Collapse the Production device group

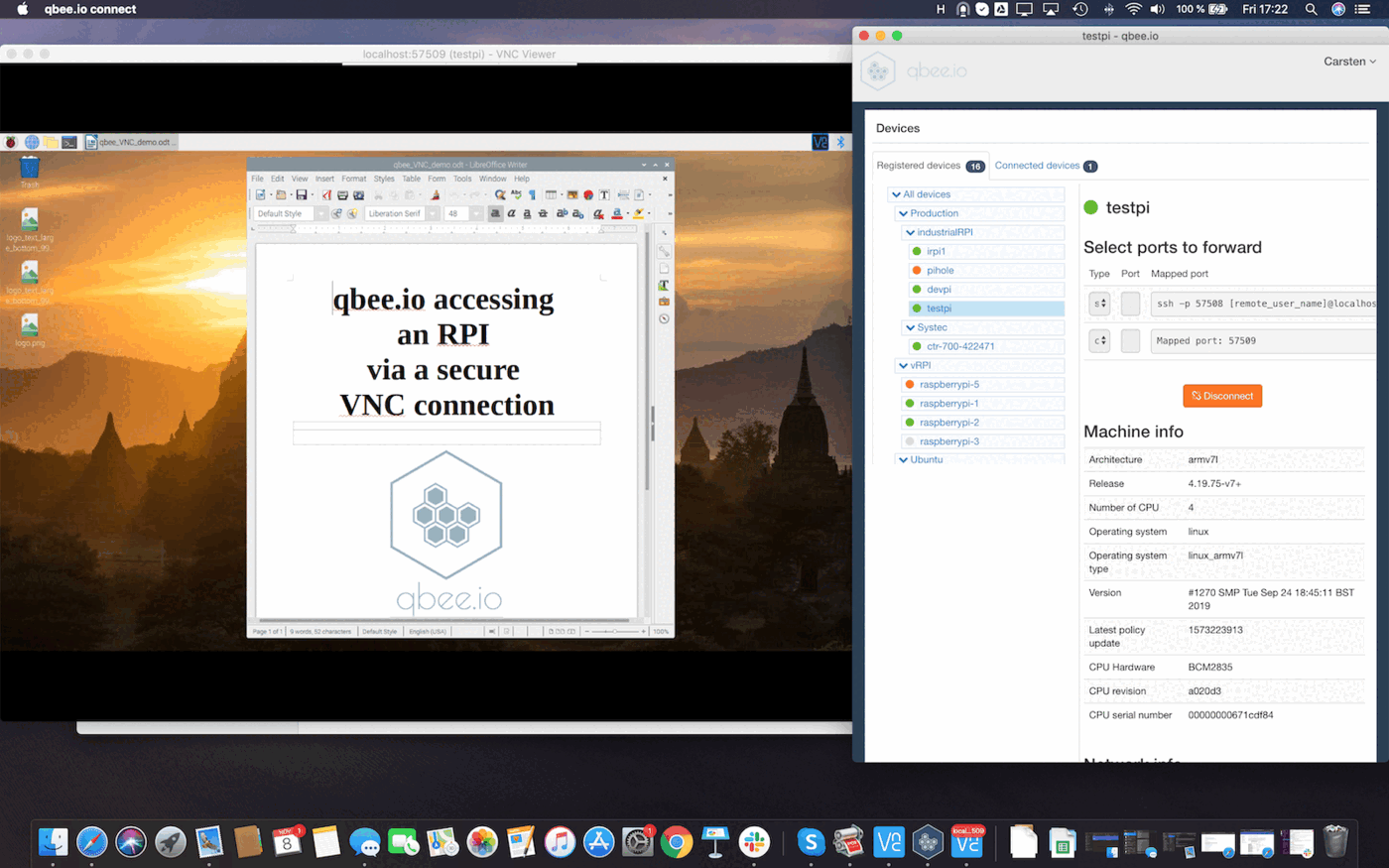pyautogui.click(x=903, y=212)
